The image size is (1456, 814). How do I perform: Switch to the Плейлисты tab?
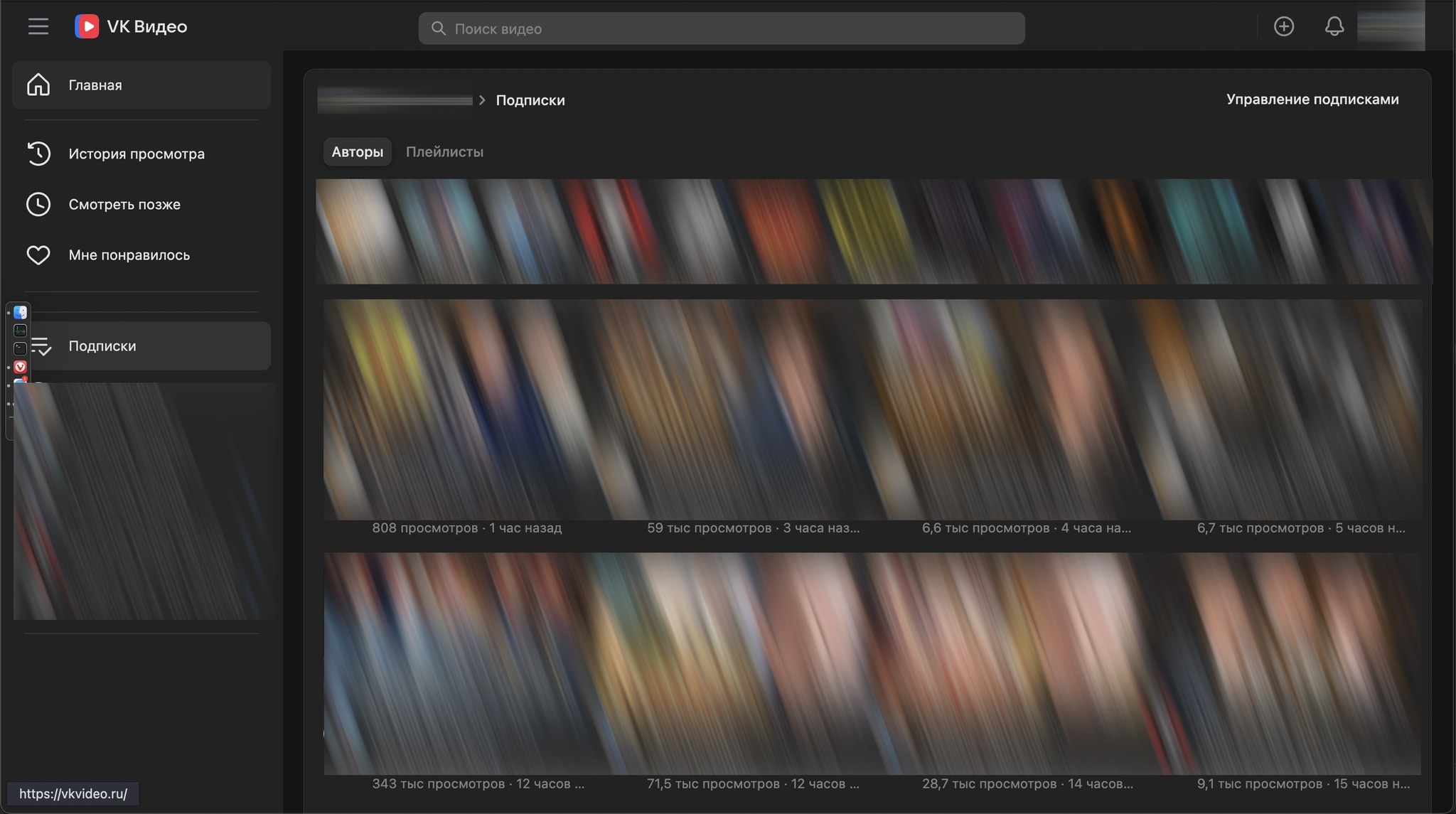tap(444, 152)
